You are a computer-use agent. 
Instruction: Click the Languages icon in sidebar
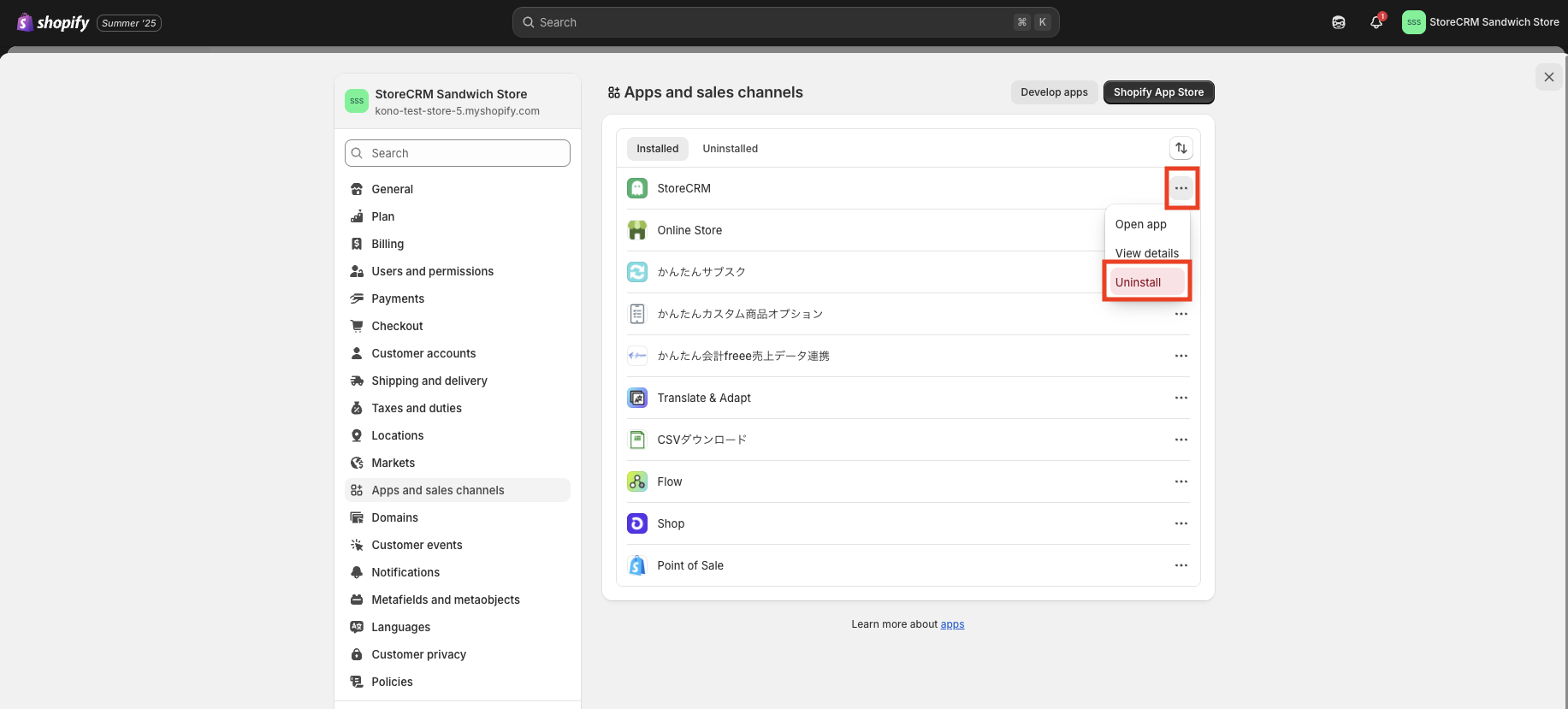click(x=357, y=627)
